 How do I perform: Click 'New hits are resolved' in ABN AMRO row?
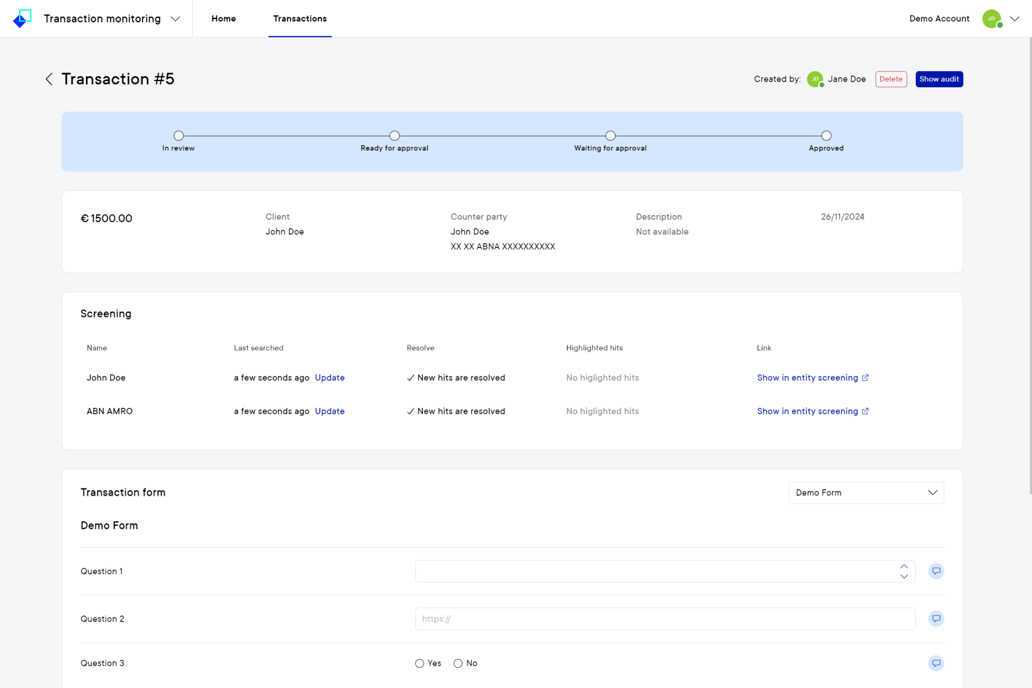point(461,411)
